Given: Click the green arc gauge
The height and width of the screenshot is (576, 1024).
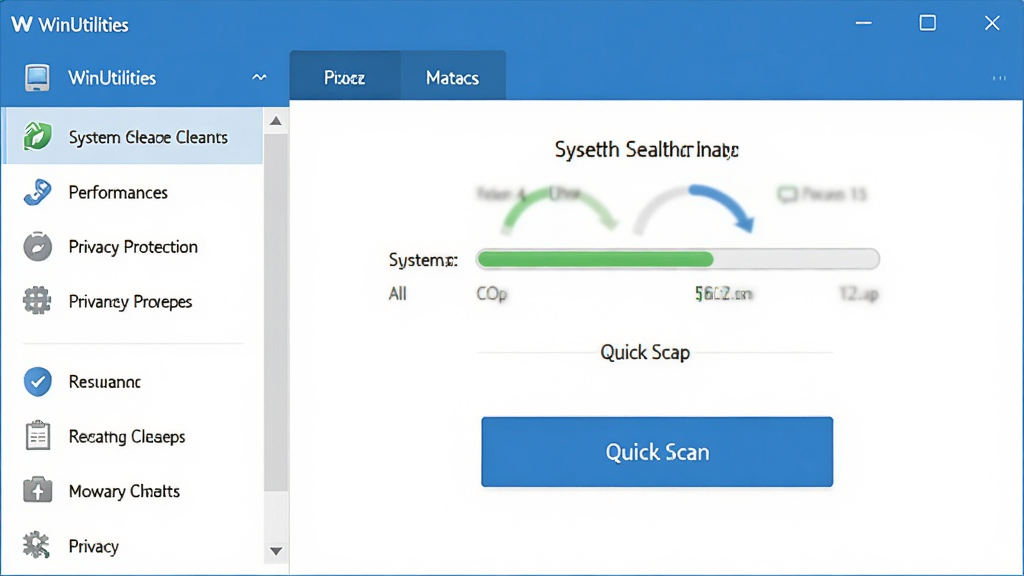Looking at the screenshot, I should click(x=560, y=209).
